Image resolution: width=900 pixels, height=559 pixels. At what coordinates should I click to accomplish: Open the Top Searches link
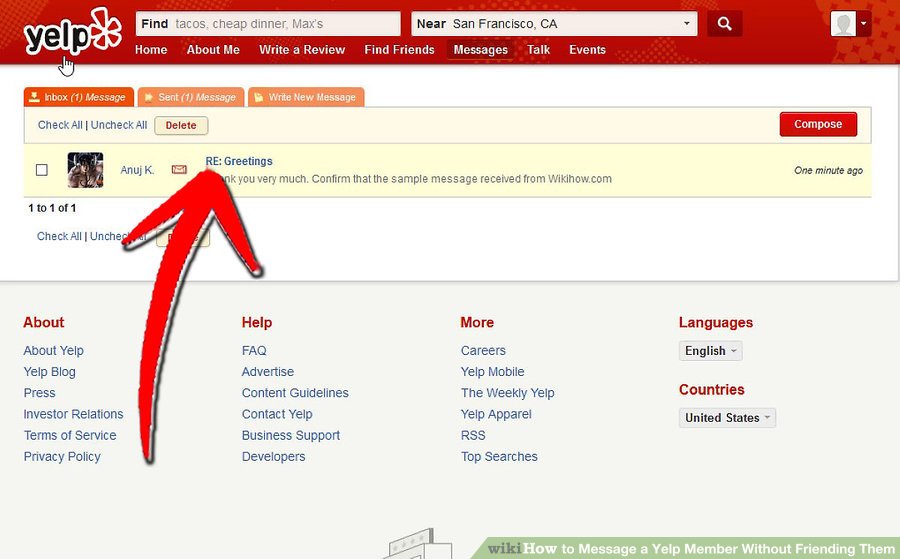[x=499, y=457]
